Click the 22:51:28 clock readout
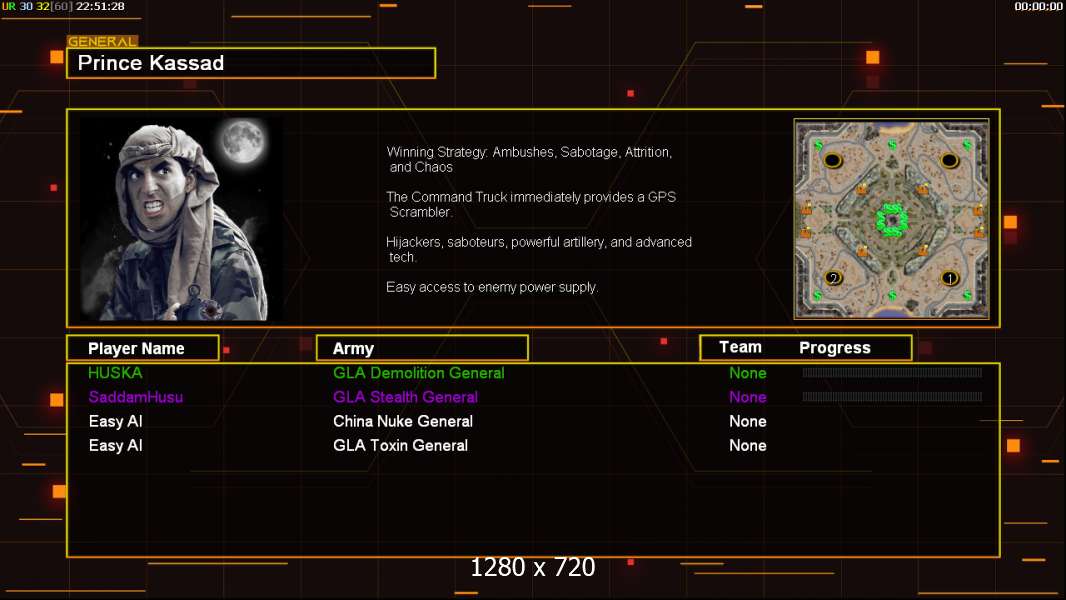This screenshot has width=1066, height=600. (x=100, y=6)
